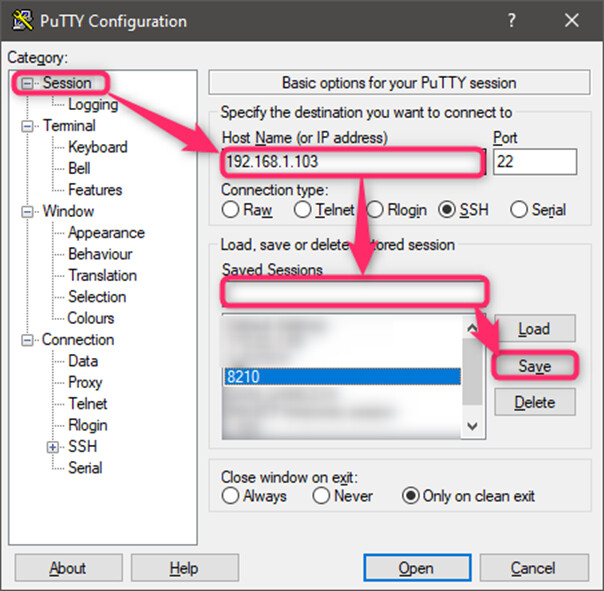Open the Serial category in tree
This screenshot has width=604, height=591.
coord(85,468)
